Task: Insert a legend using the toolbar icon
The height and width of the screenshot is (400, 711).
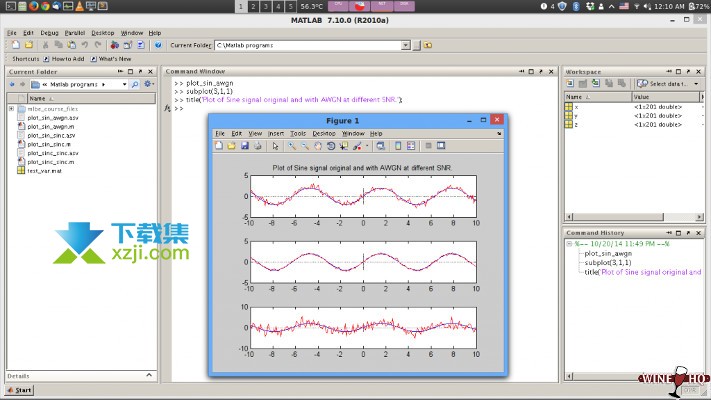Action: tap(411, 146)
